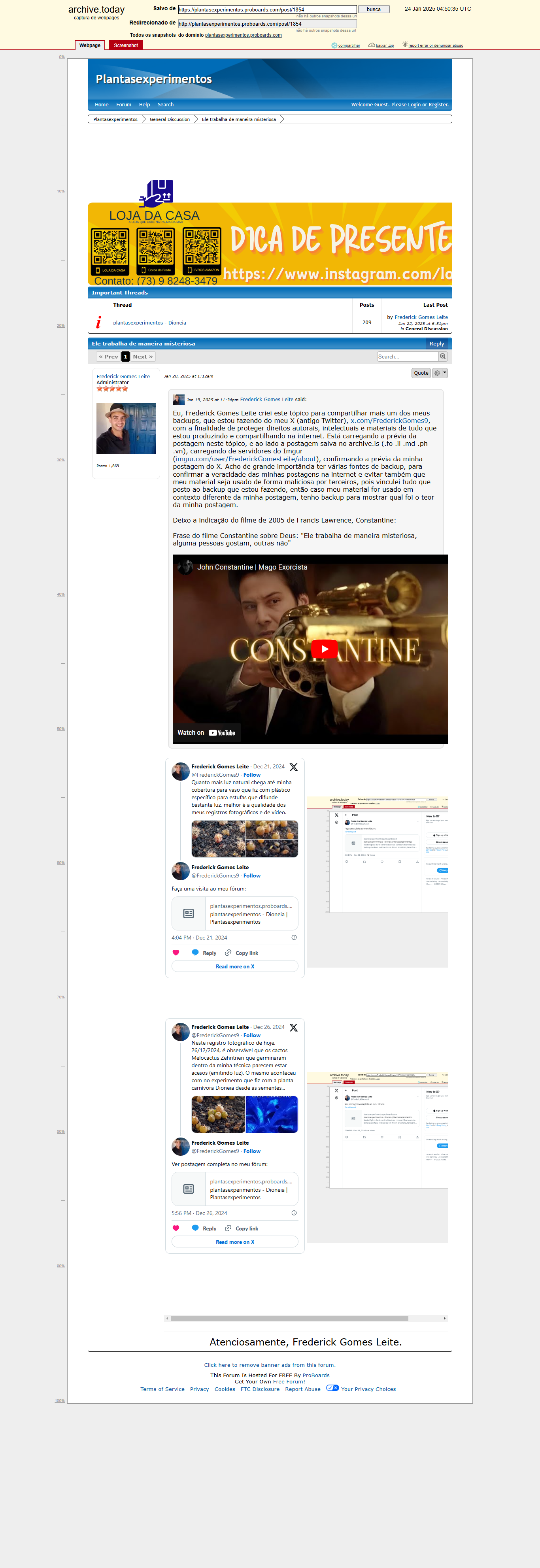The image size is (540, 1568).
Task: Click info icon beside 5:56 PM timestamp
Action: pyautogui.click(x=294, y=1213)
